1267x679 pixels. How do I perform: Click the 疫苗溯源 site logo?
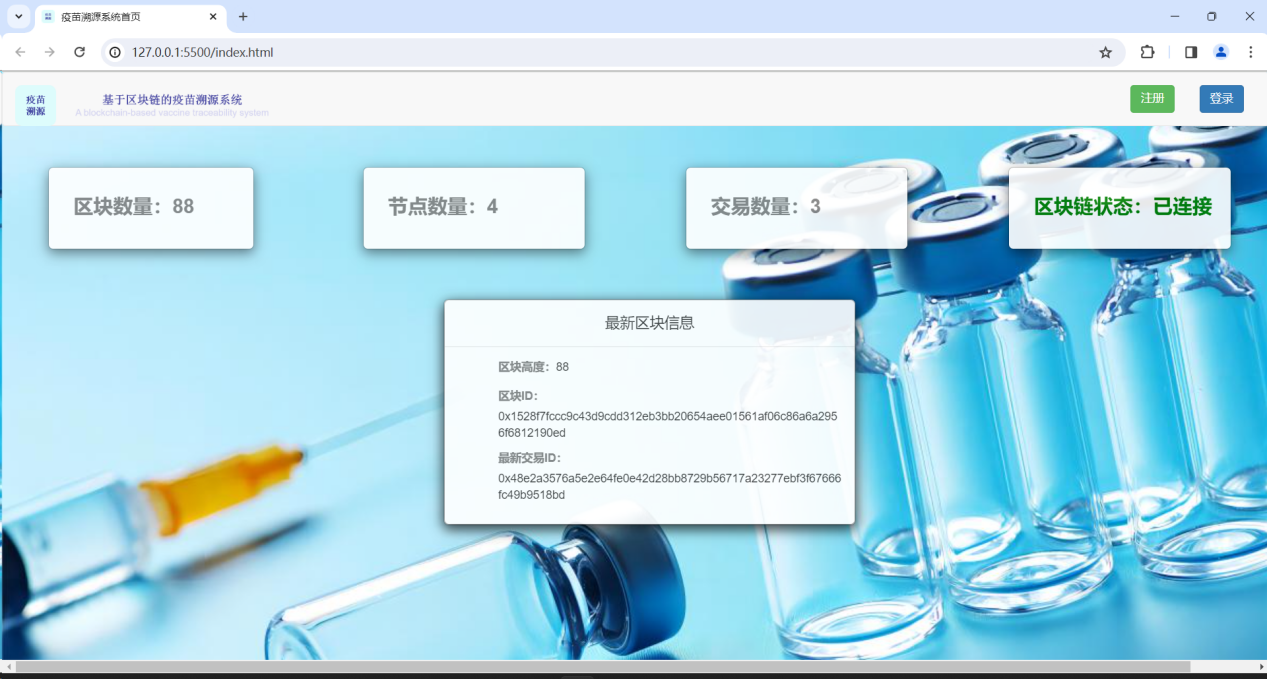(x=36, y=105)
